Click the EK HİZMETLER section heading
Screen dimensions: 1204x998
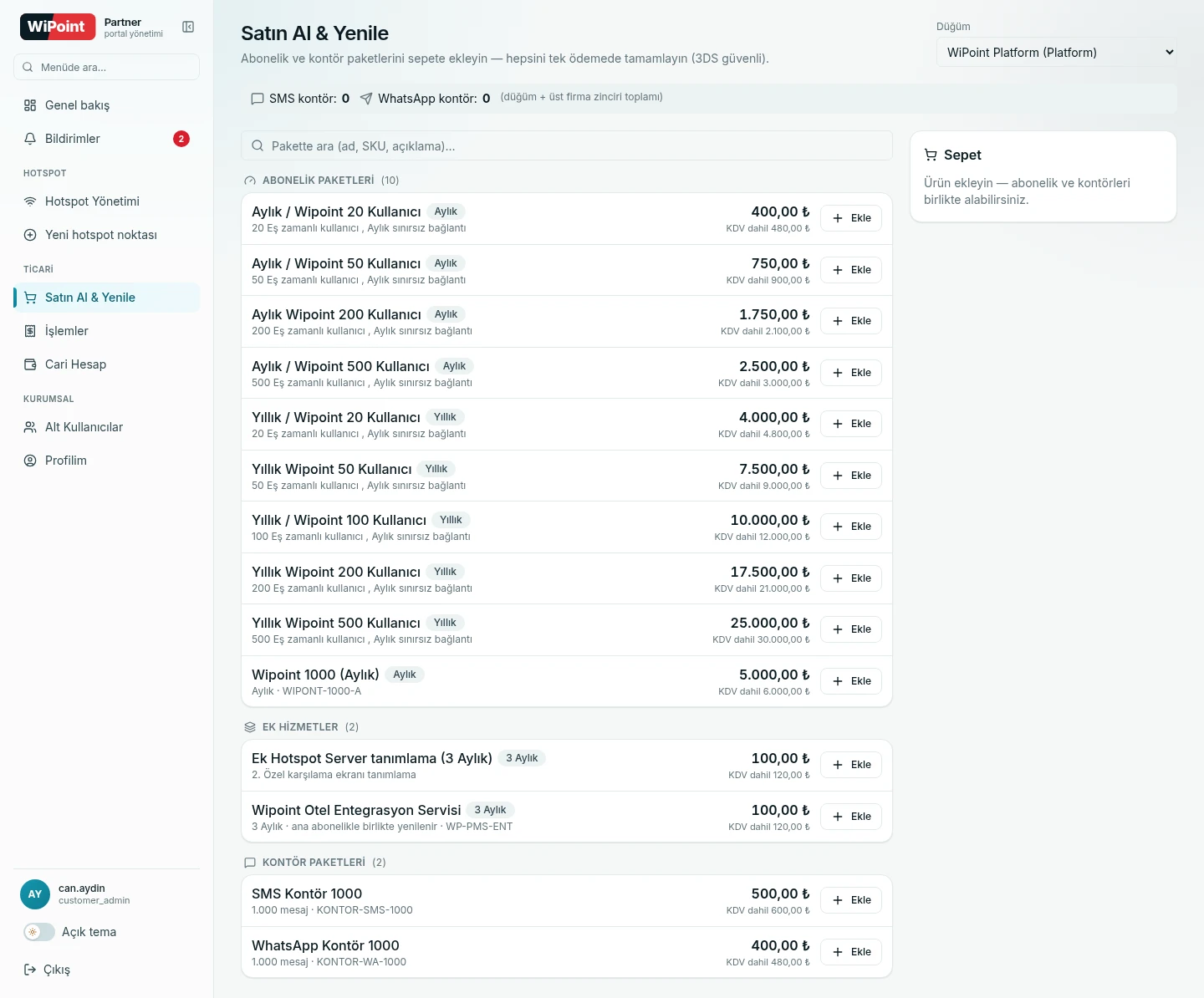pos(300,727)
